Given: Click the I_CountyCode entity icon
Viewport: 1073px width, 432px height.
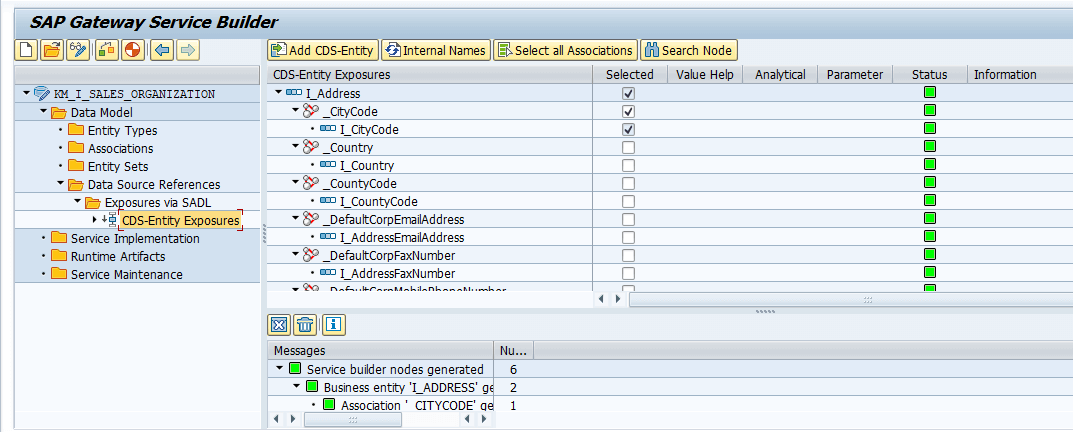Looking at the screenshot, I should 328,201.
